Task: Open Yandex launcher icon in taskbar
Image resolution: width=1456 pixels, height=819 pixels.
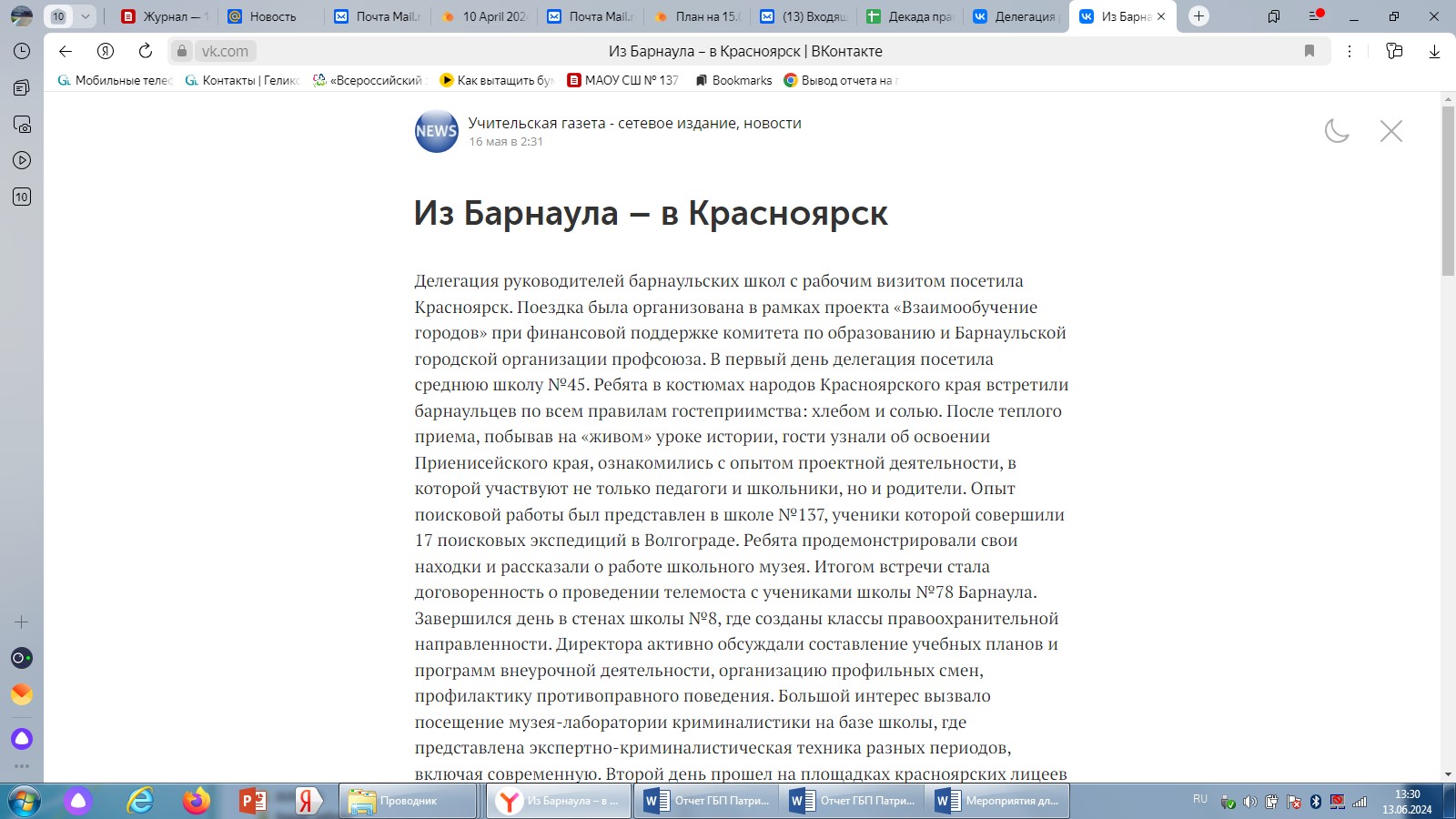Action: click(x=308, y=801)
